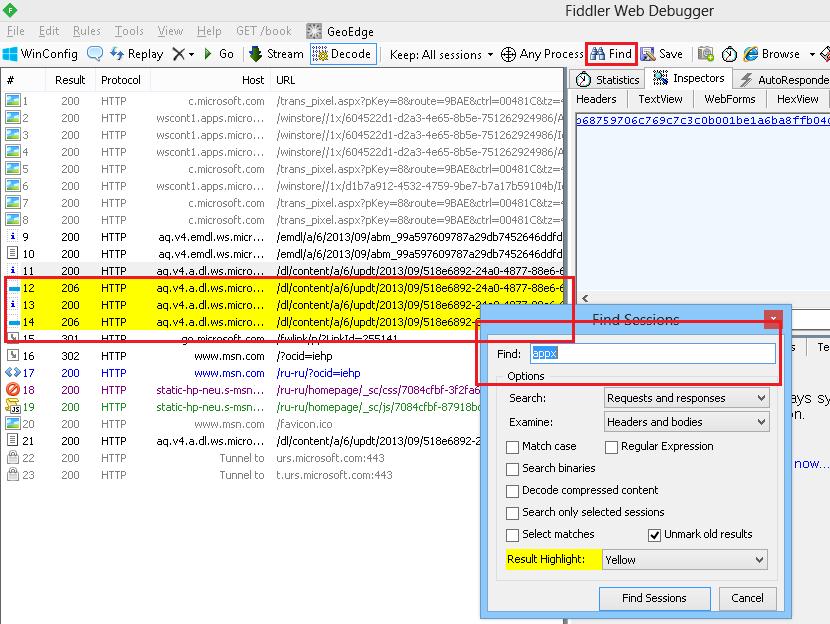Click the JS script icon of session 19
The height and width of the screenshot is (624, 830).
click(x=13, y=406)
